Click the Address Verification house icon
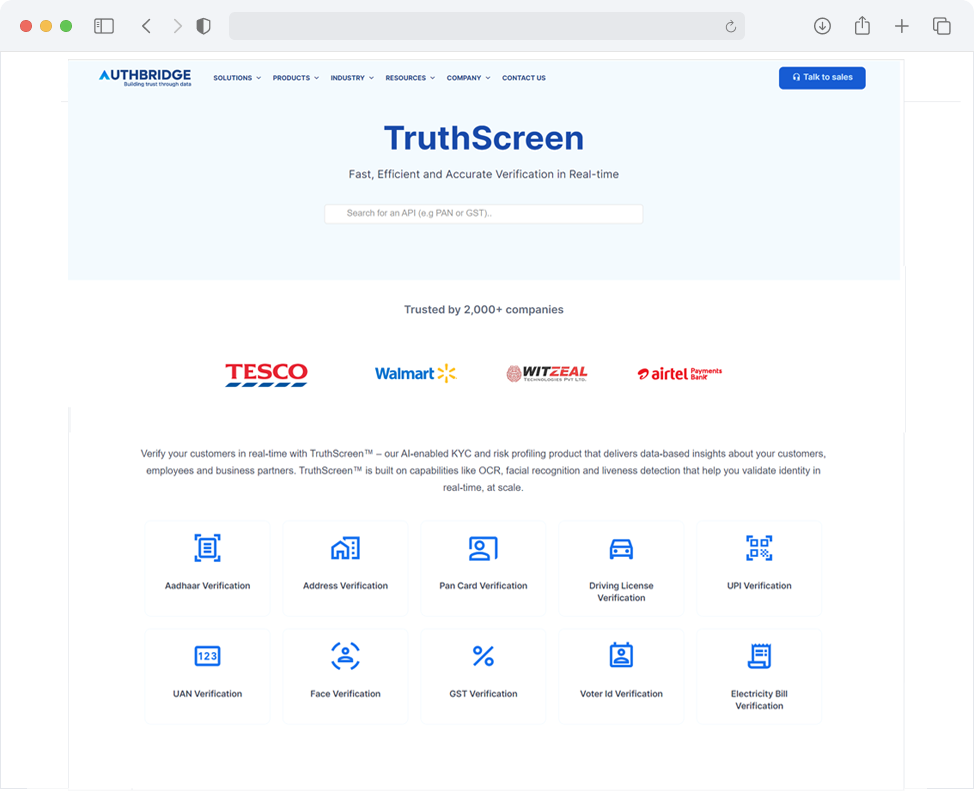The width and height of the screenshot is (974, 791). tap(345, 548)
